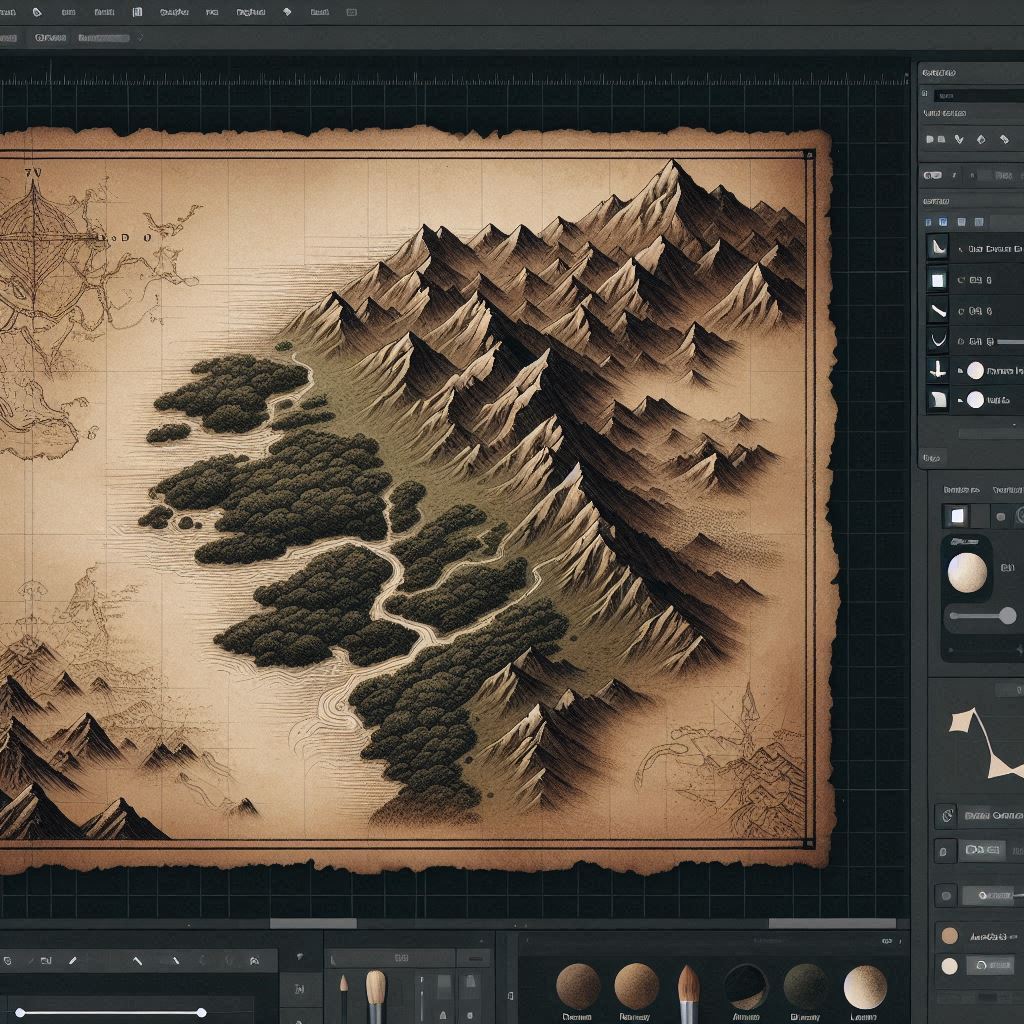Select the layer with the diagonal stroke thumbnail
The image size is (1024, 1024).
pos(938,310)
